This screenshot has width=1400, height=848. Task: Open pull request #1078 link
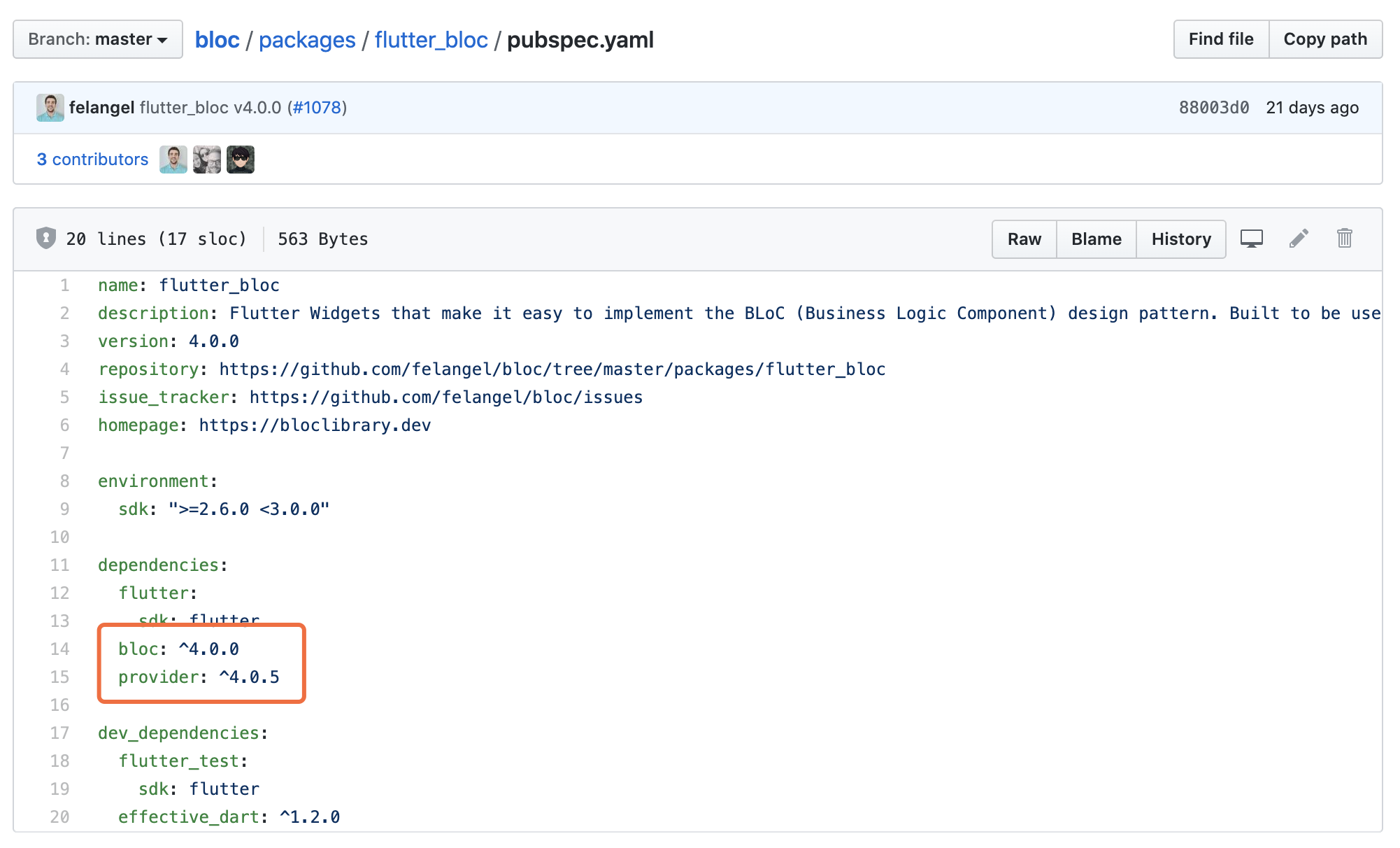(x=317, y=108)
